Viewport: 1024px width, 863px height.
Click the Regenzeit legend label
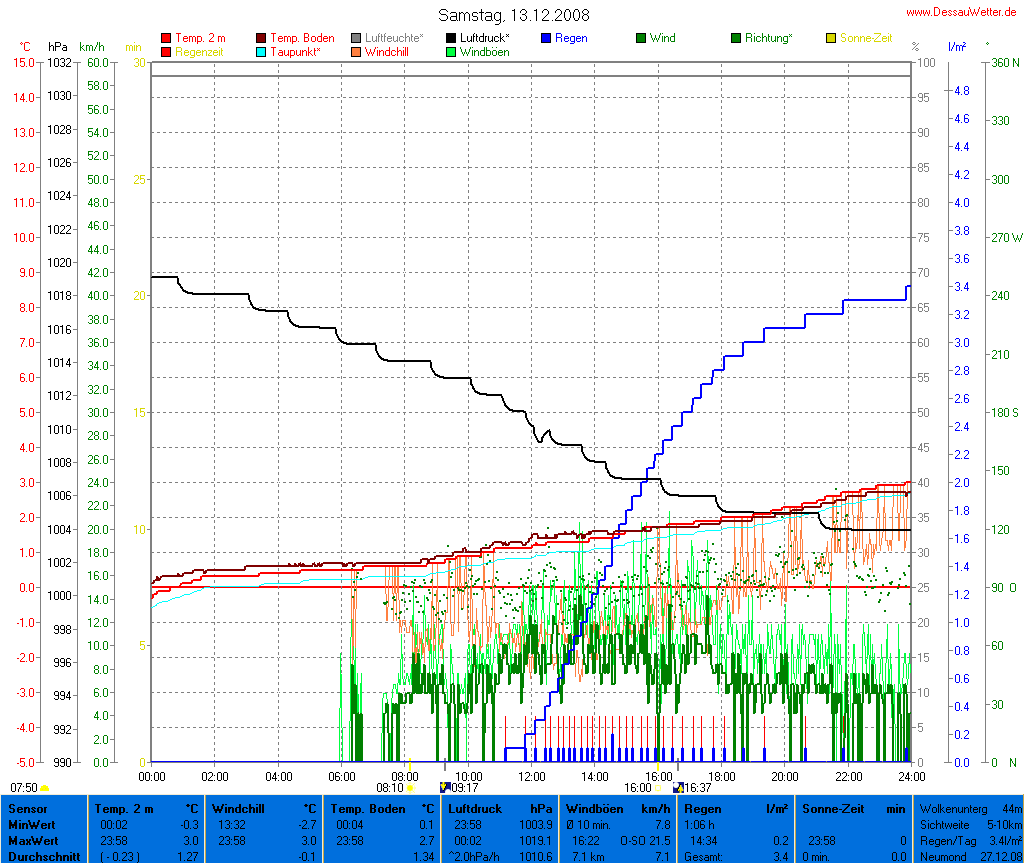pos(199,51)
